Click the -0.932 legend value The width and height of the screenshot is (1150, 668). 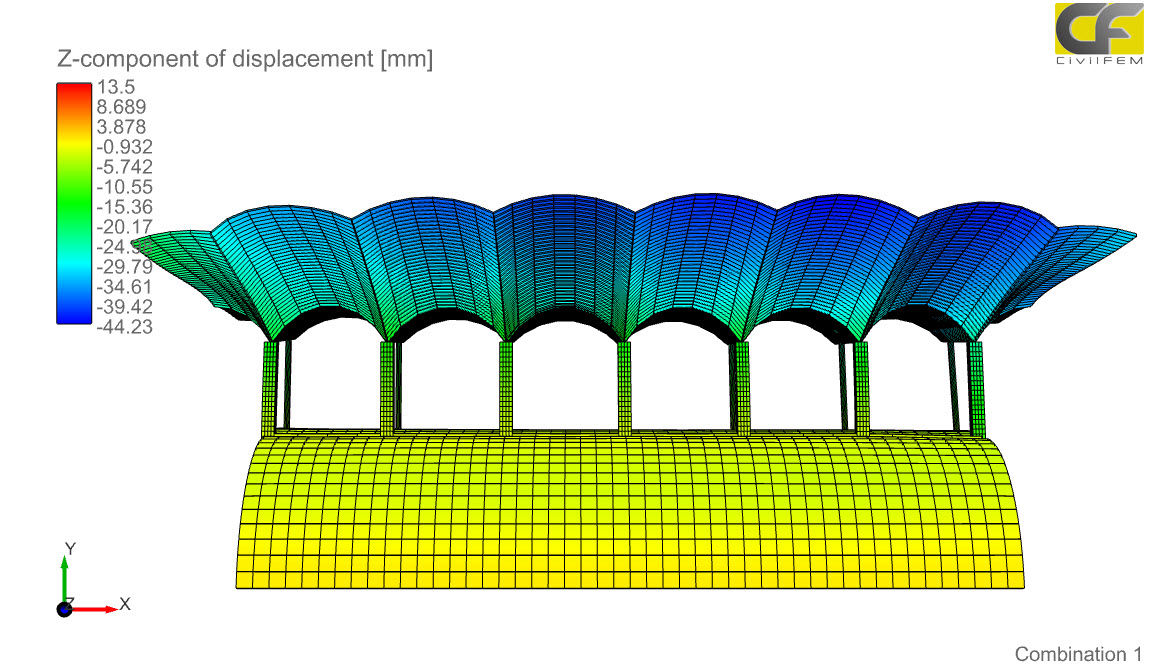(124, 147)
